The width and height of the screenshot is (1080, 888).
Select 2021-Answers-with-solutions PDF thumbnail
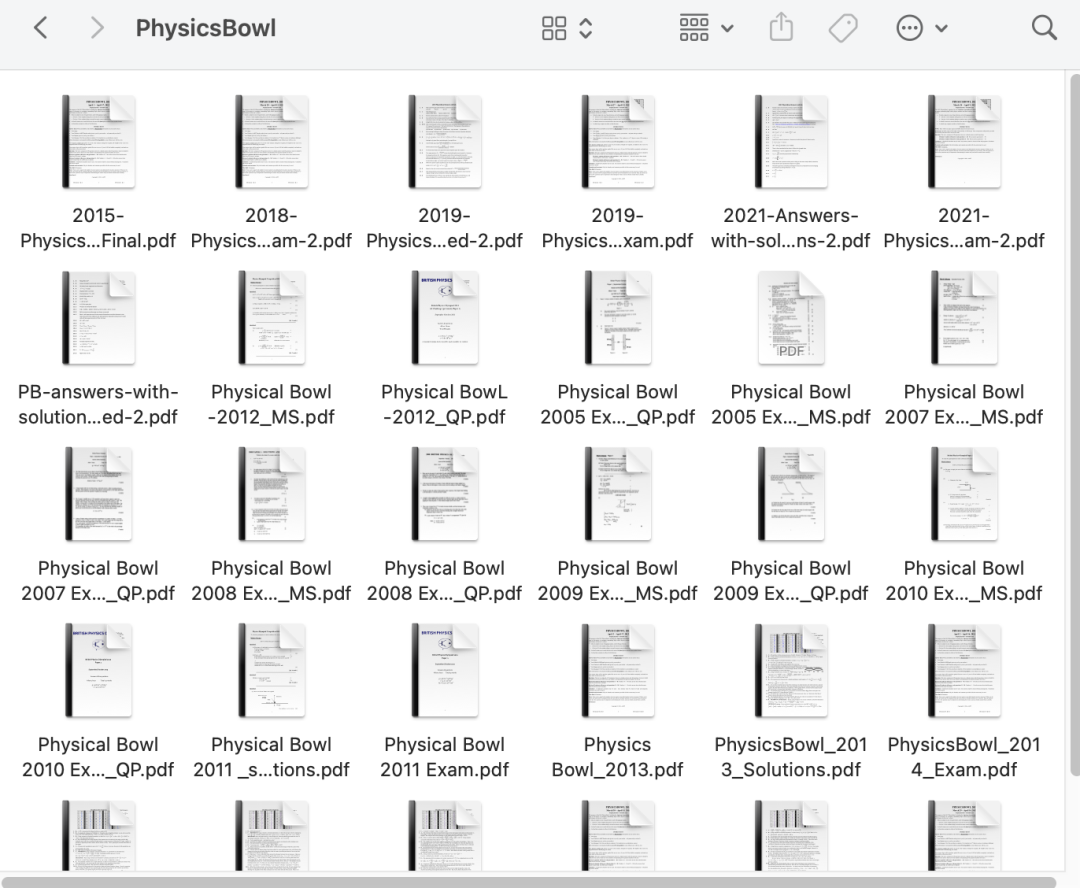coord(791,142)
